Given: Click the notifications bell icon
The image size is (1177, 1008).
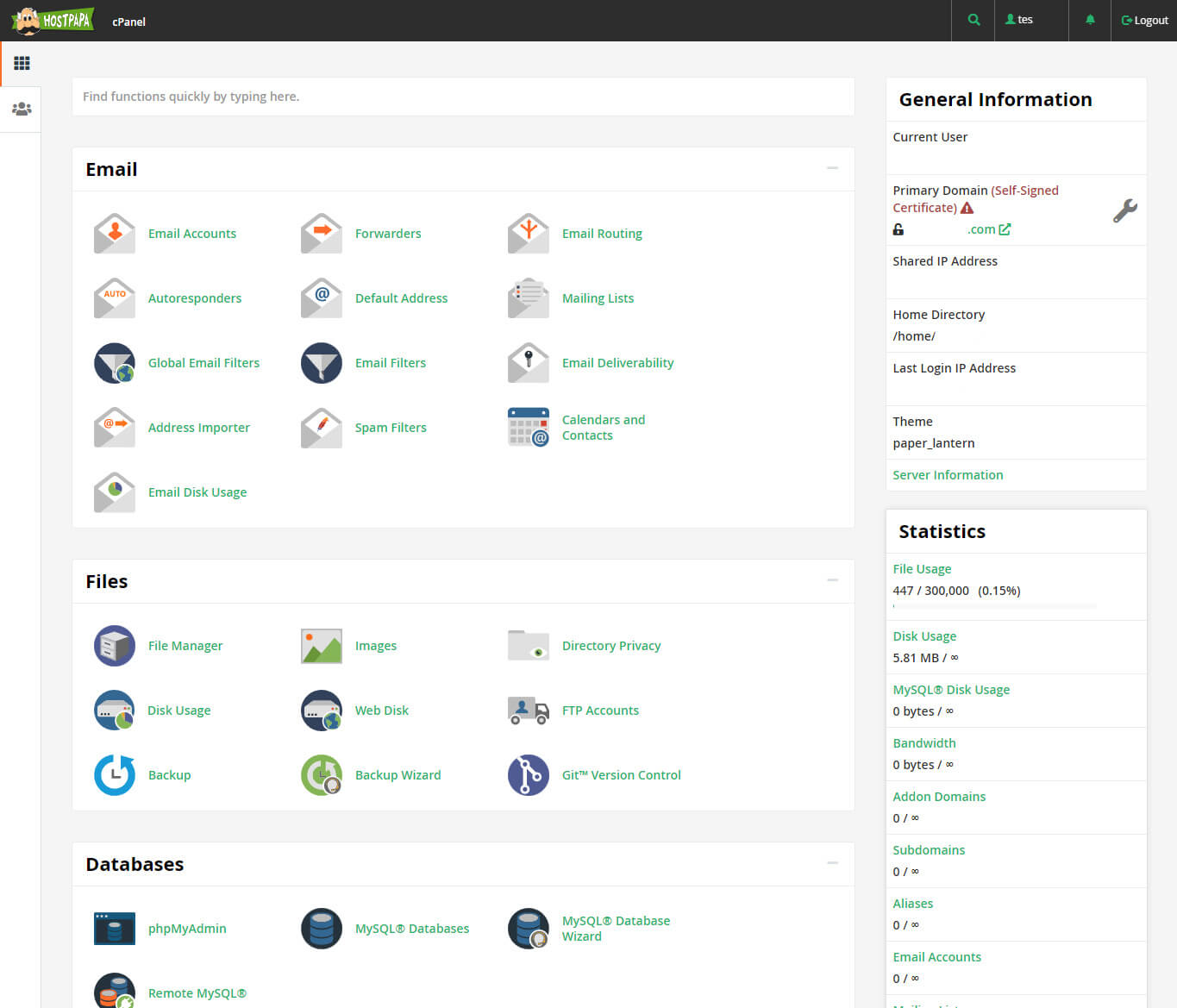Looking at the screenshot, I should (x=1089, y=19).
